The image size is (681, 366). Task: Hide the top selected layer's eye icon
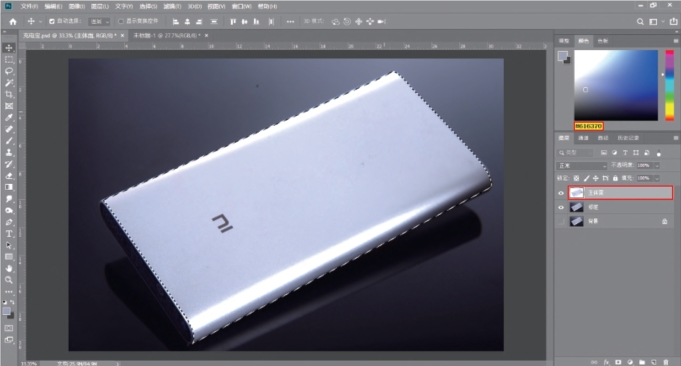(561, 193)
